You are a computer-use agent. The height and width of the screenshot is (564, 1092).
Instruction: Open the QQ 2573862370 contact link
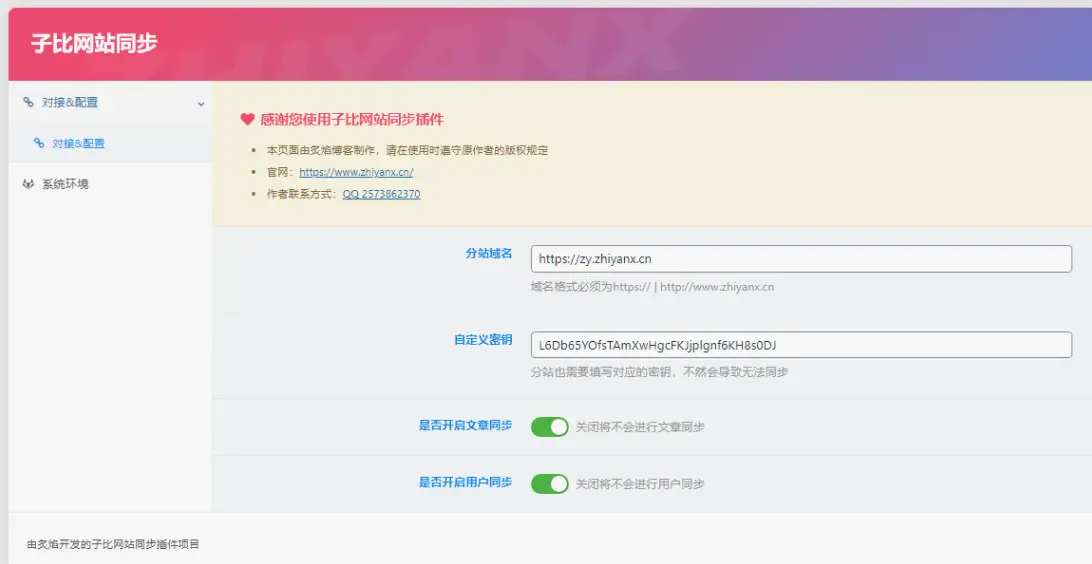(381, 194)
